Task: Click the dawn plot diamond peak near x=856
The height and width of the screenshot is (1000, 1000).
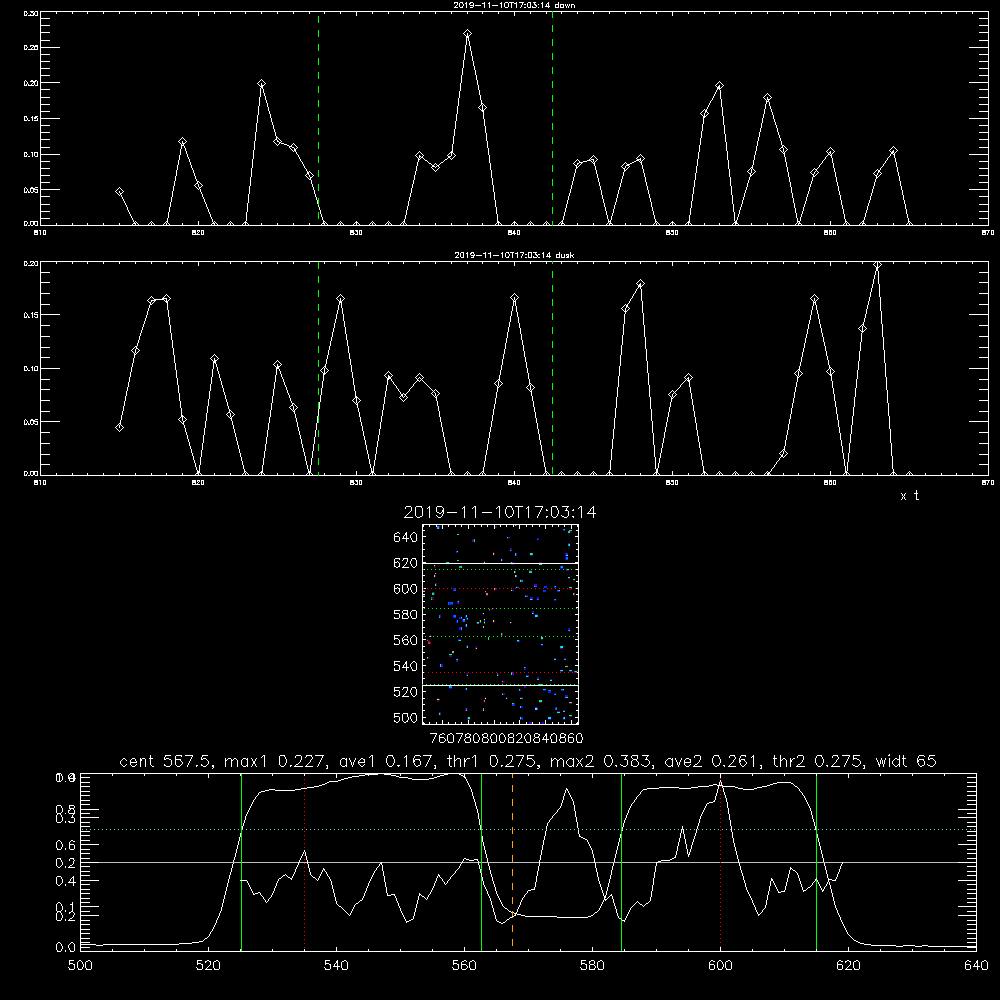Action: [x=767, y=98]
